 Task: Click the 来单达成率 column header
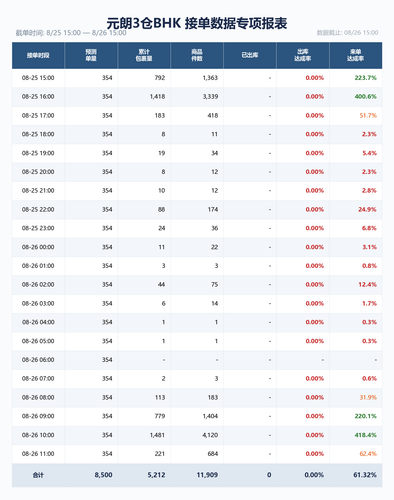click(356, 55)
